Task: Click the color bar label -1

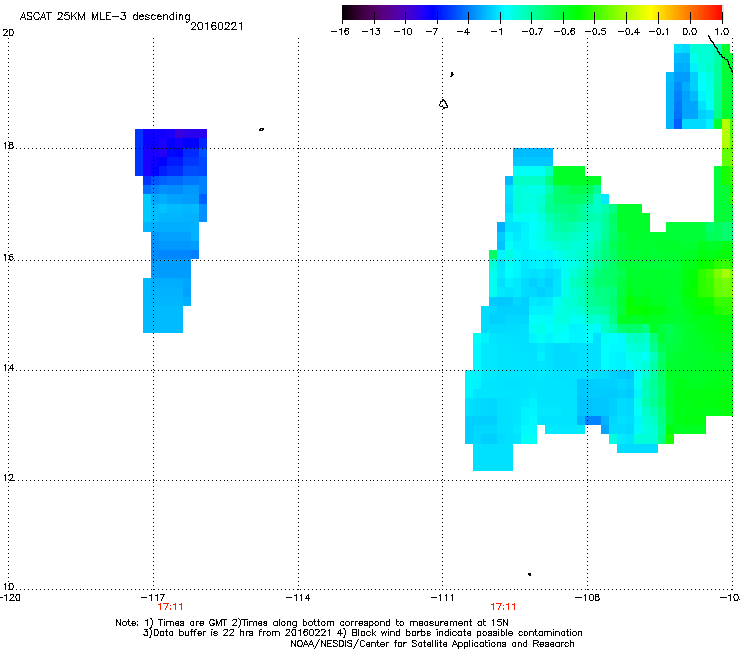Action: pos(496,32)
